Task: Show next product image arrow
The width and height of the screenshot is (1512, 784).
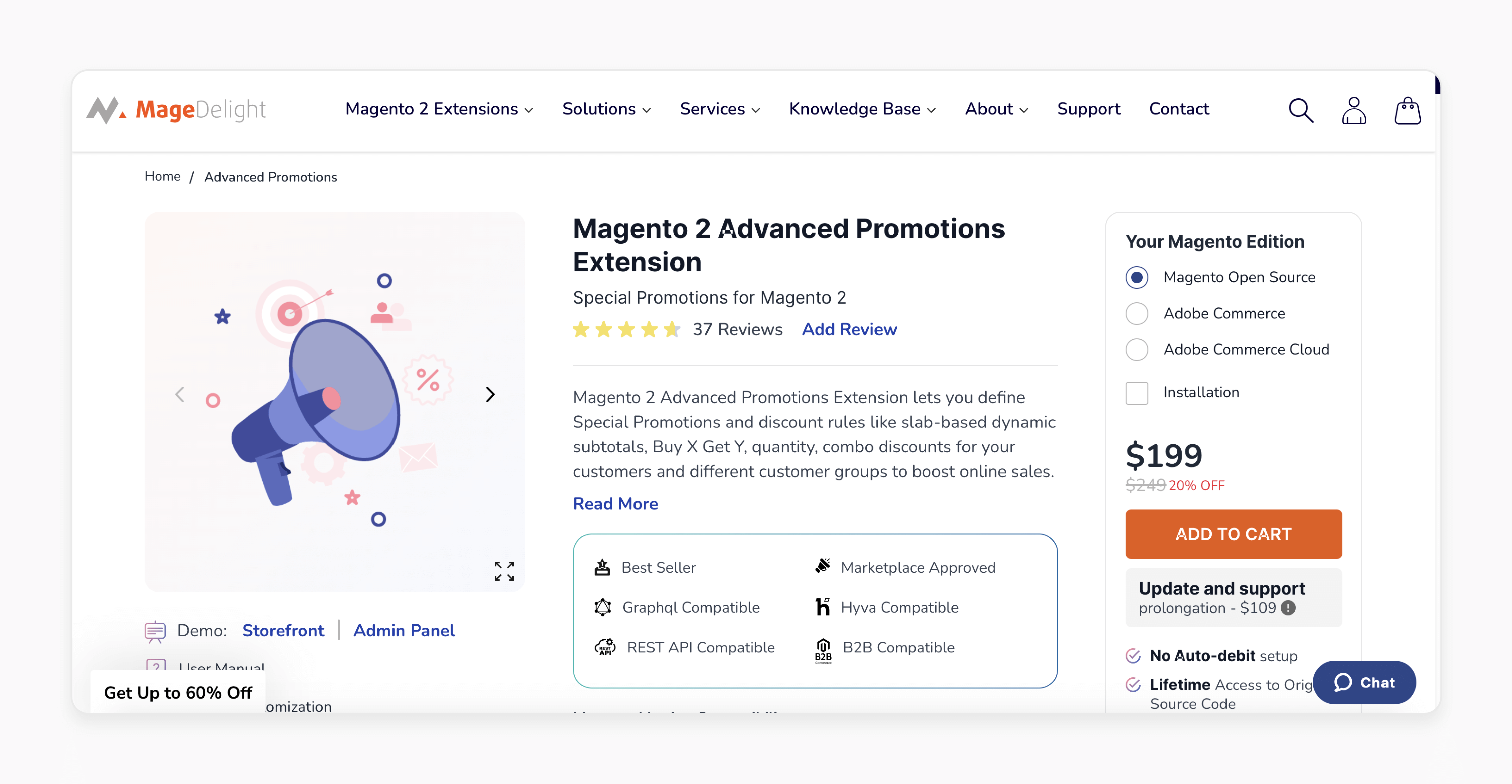Action: (x=490, y=394)
